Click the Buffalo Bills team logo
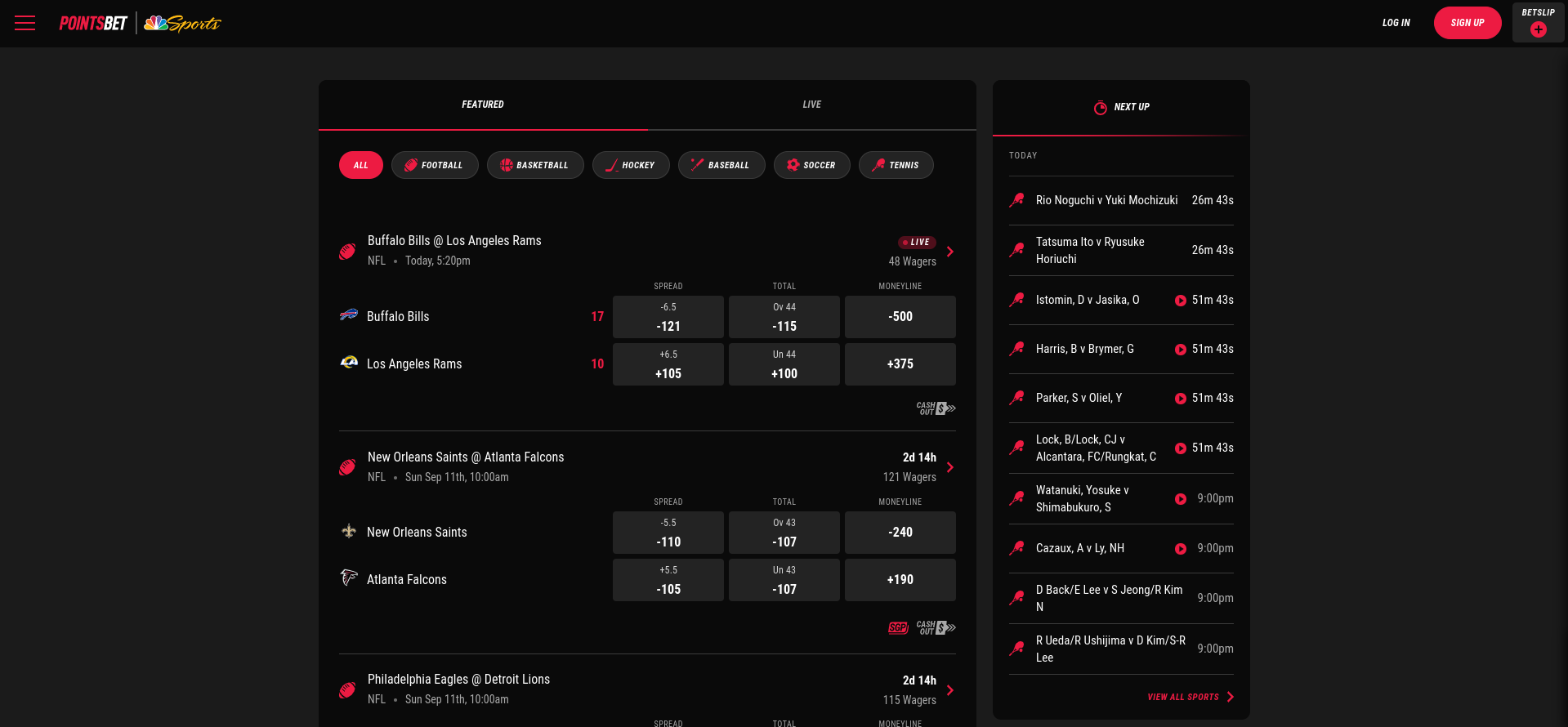 (349, 314)
